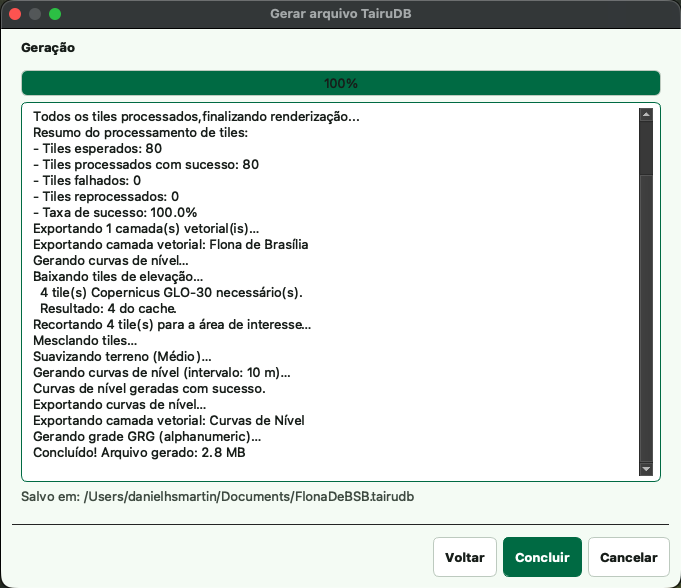Go back with the Voltar button

coord(465,557)
